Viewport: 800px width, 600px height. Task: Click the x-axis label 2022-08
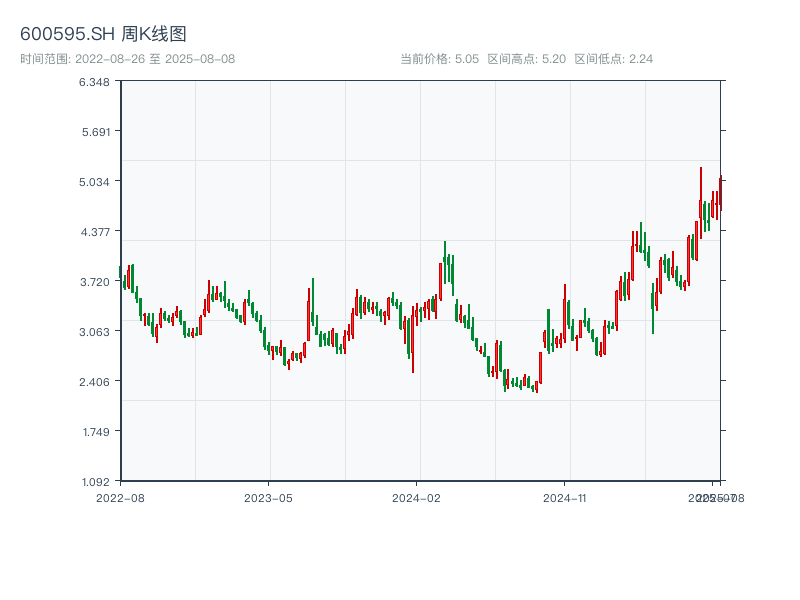point(120,498)
